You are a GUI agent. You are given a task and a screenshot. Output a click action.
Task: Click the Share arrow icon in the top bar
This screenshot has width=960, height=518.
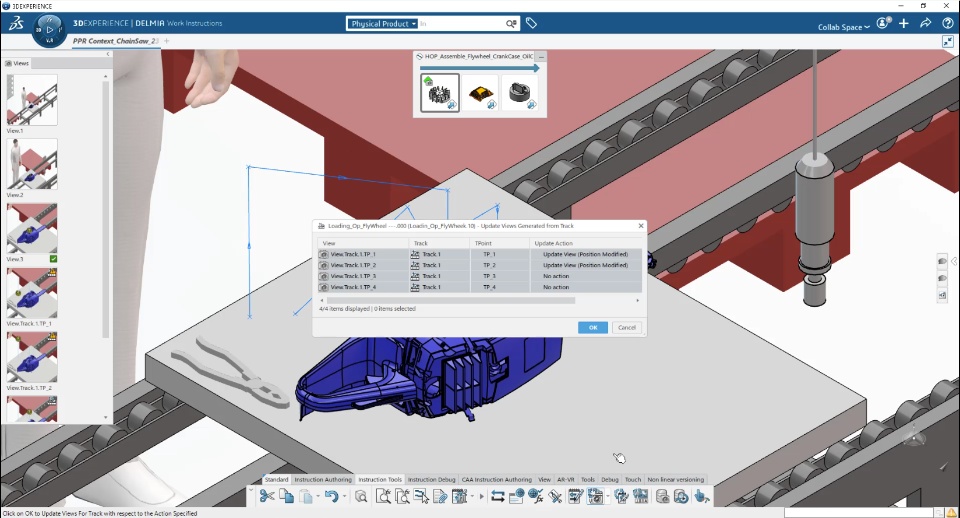926,23
